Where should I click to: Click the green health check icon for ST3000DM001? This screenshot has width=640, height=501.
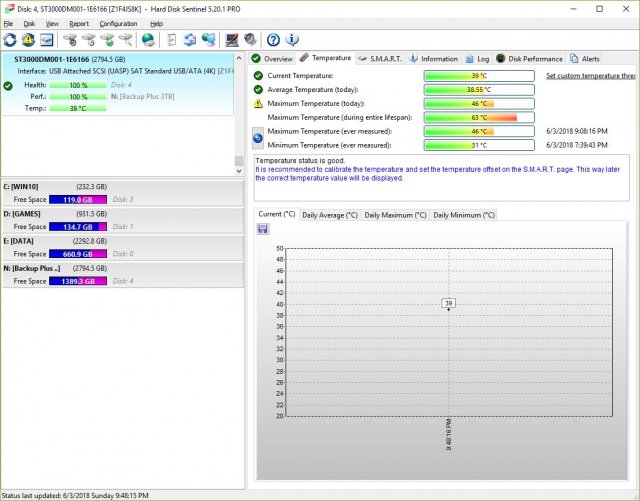click(x=8, y=86)
